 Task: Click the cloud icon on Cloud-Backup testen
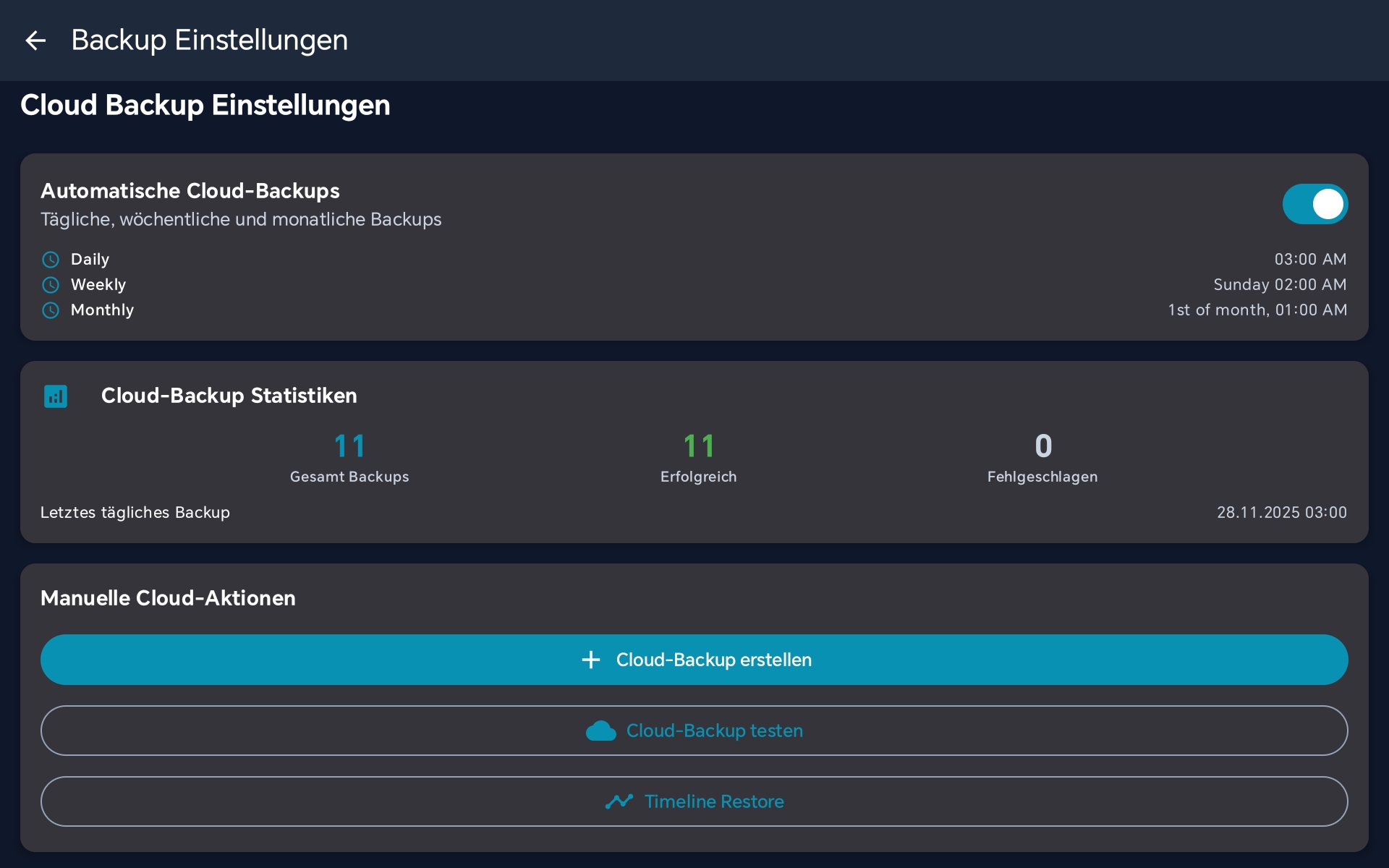click(600, 731)
